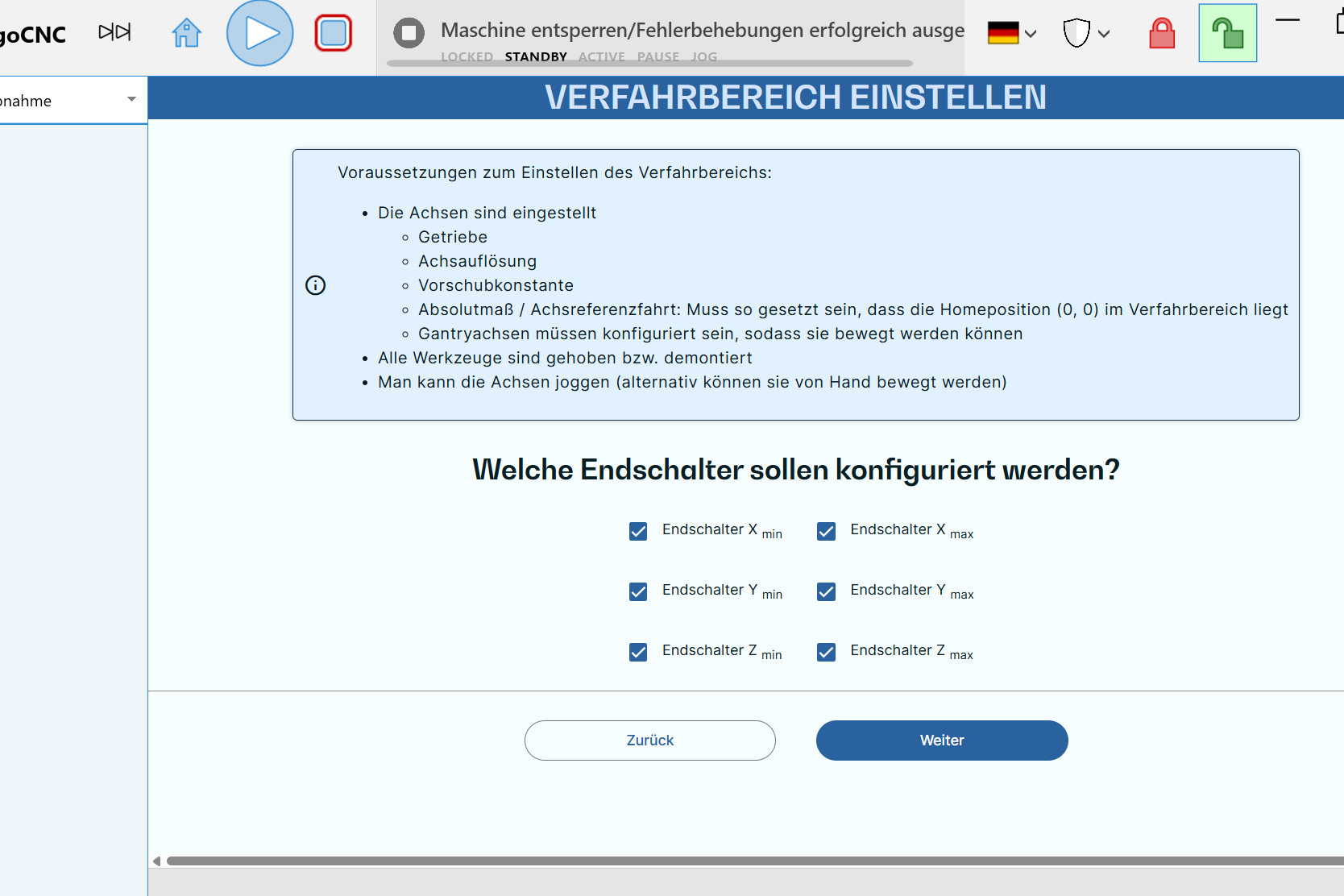
Task: Click the JOG status label
Action: [704, 56]
